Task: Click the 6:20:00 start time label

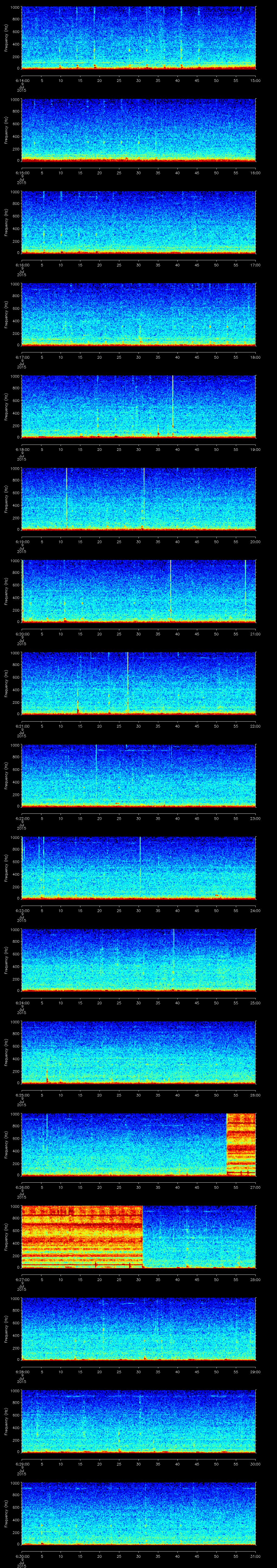Action: 22,634
